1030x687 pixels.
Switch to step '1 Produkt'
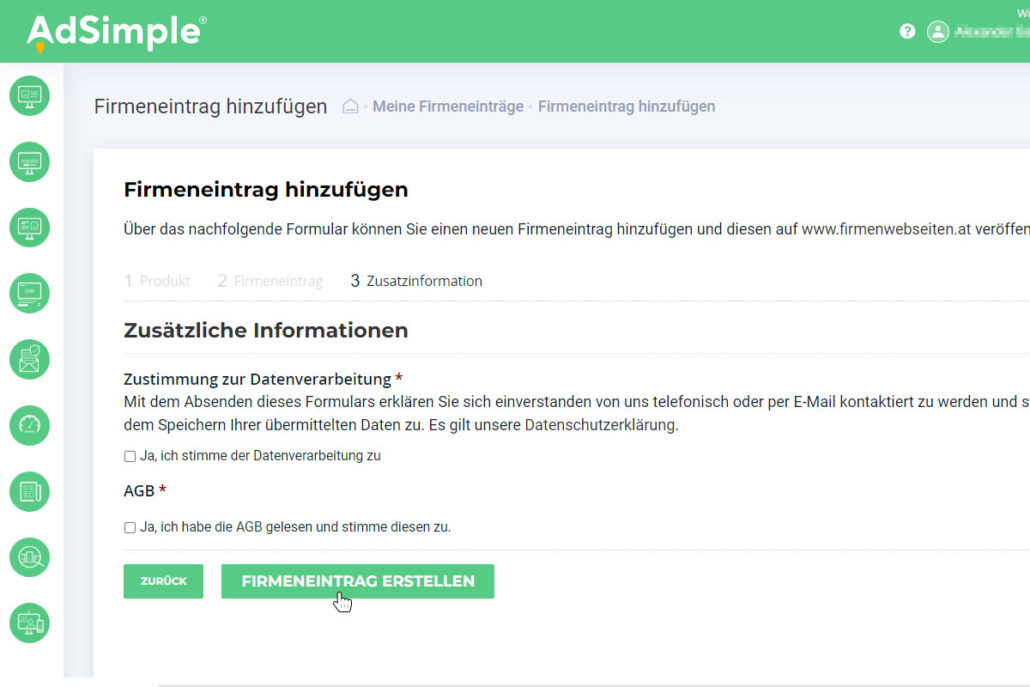click(157, 281)
